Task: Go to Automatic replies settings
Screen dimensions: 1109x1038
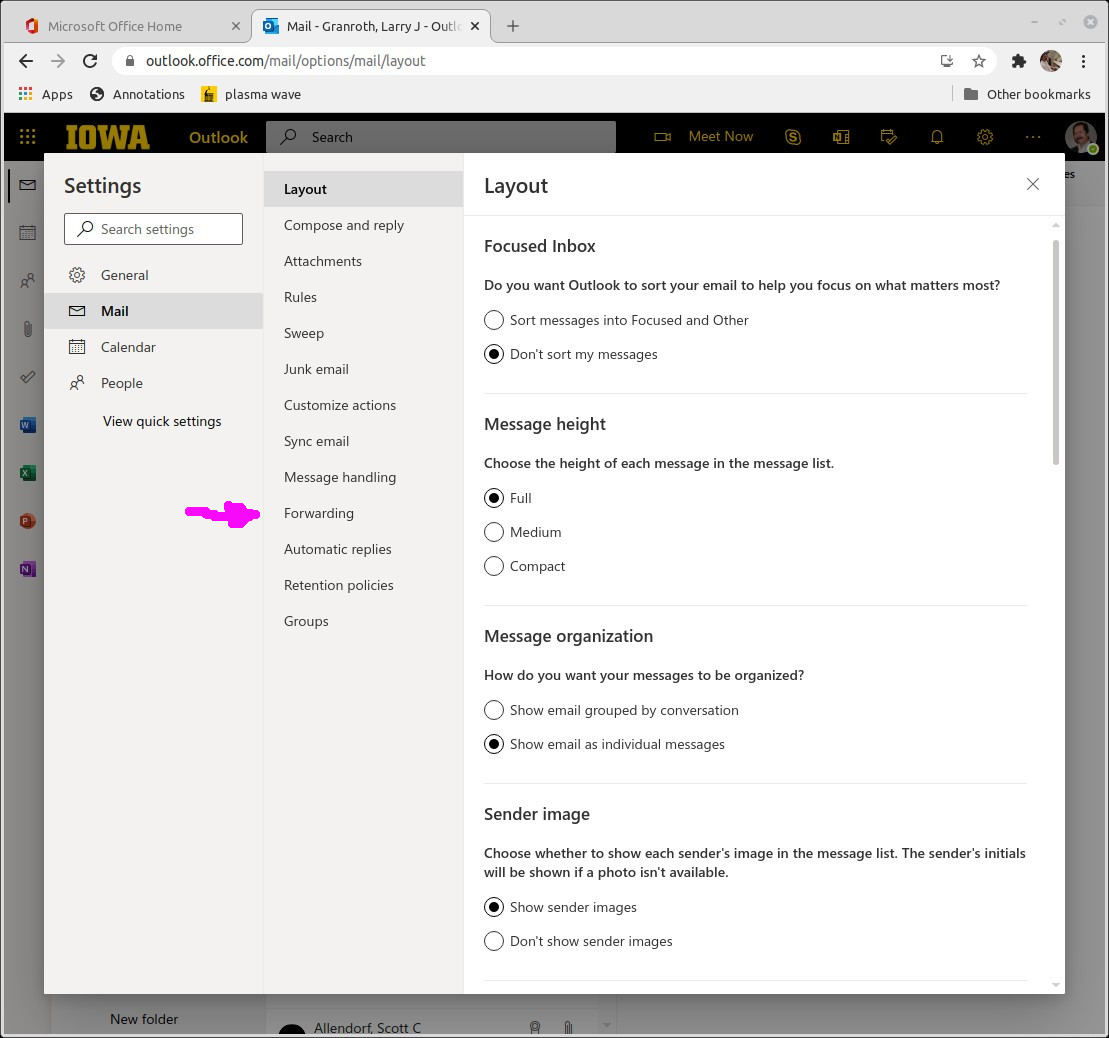Action: [x=338, y=549]
